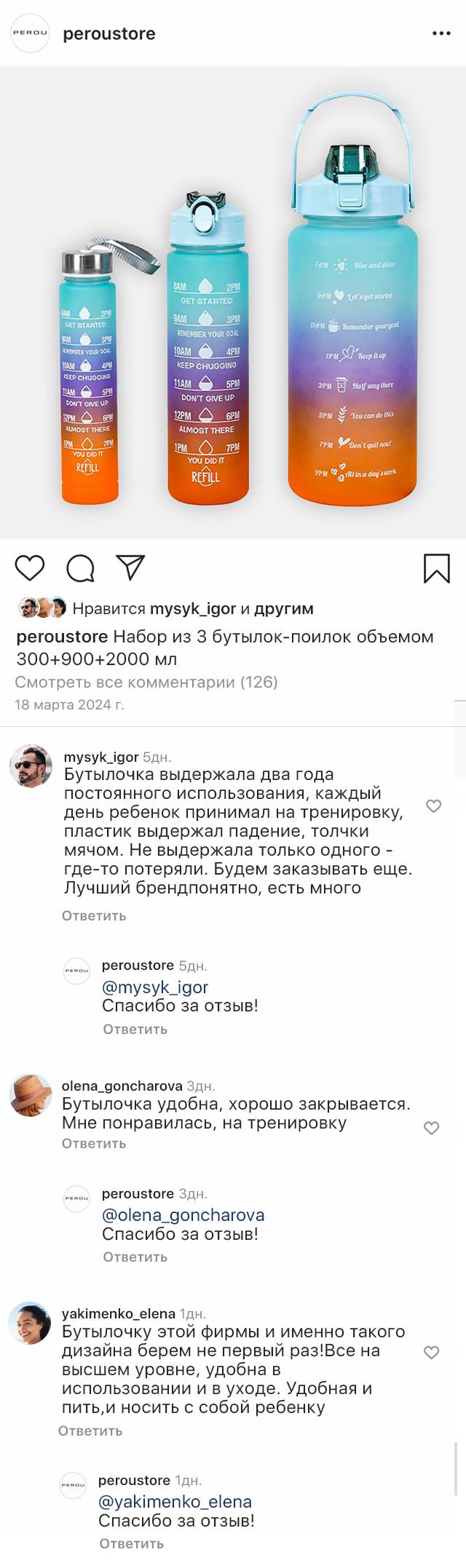Open the @mysyk_igor mention link

click(x=155, y=987)
